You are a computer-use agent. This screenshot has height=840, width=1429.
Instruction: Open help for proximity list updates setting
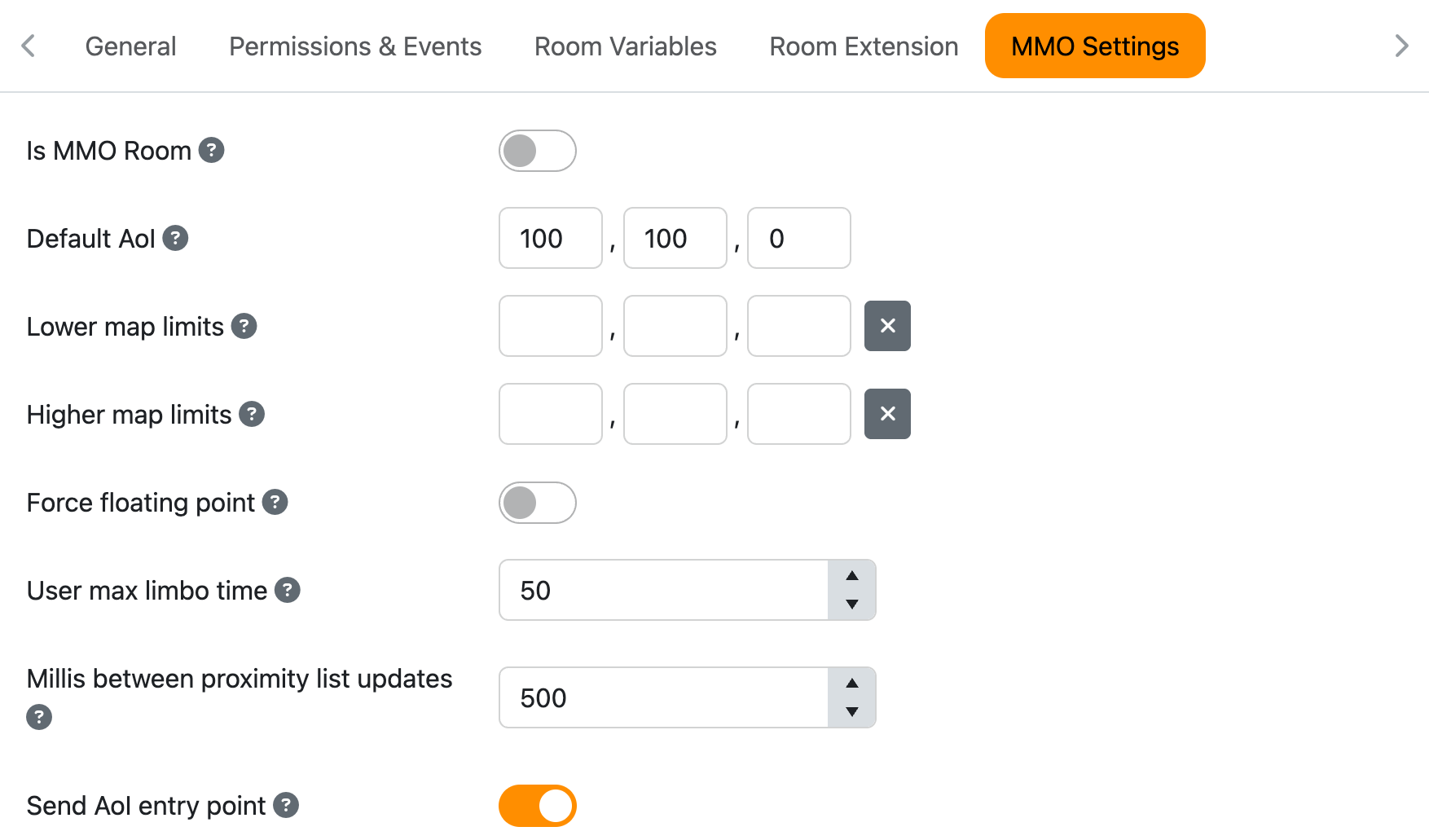point(38,717)
